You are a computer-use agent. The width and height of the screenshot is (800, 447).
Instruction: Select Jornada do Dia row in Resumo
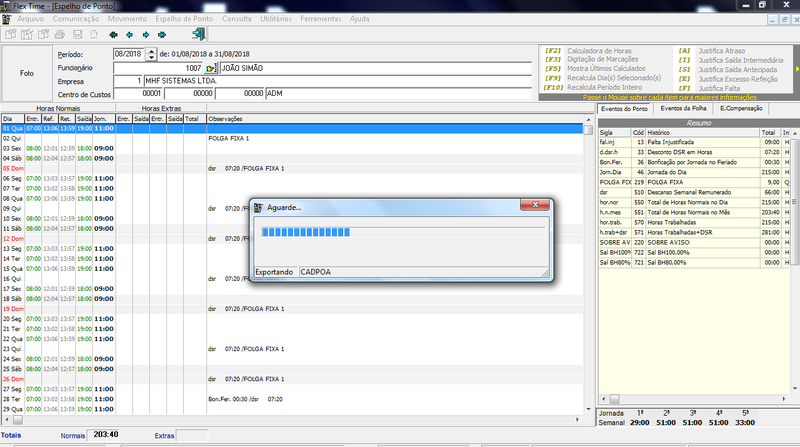694,172
